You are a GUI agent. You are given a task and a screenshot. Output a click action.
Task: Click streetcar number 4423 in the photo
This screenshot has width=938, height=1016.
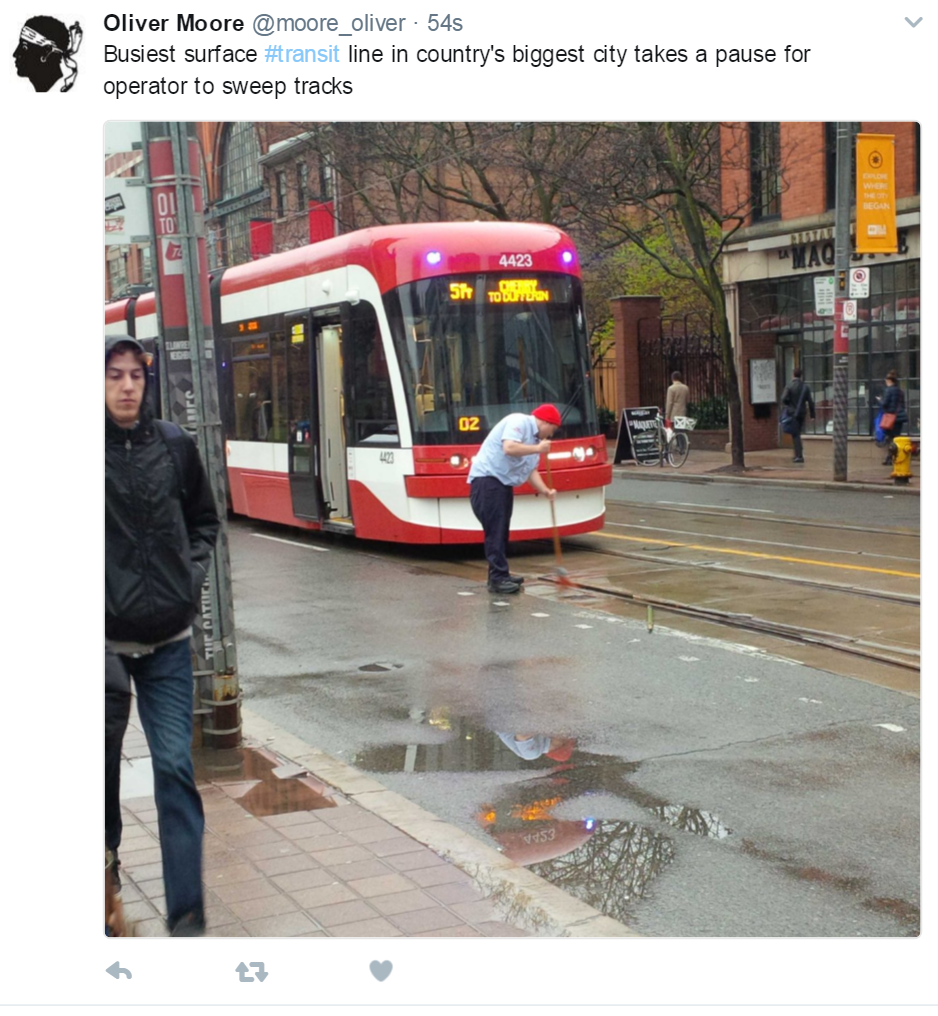[515, 260]
